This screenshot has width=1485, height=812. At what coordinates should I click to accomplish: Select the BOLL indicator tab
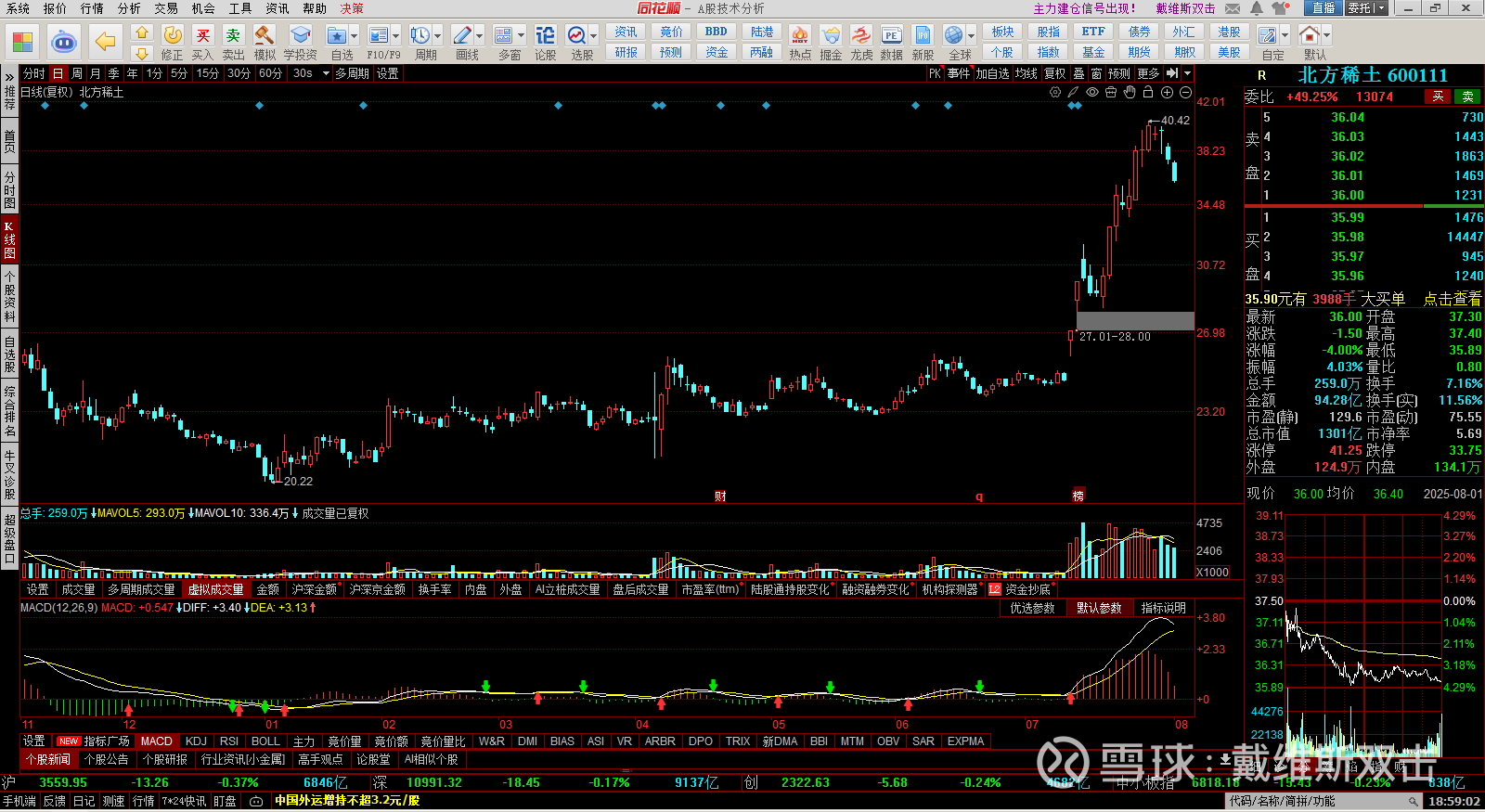(x=265, y=741)
